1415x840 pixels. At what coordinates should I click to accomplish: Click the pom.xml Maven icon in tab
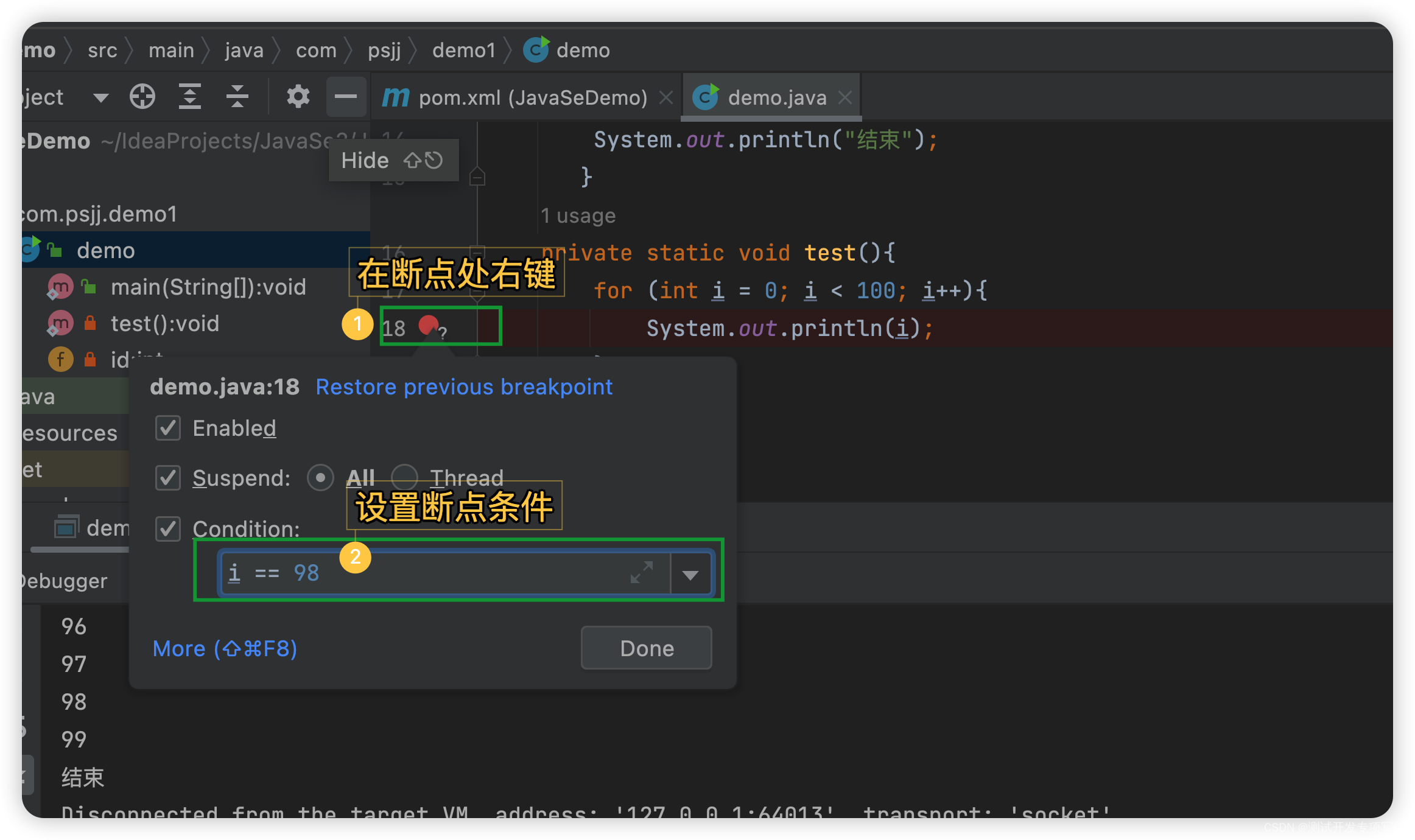pos(396,97)
